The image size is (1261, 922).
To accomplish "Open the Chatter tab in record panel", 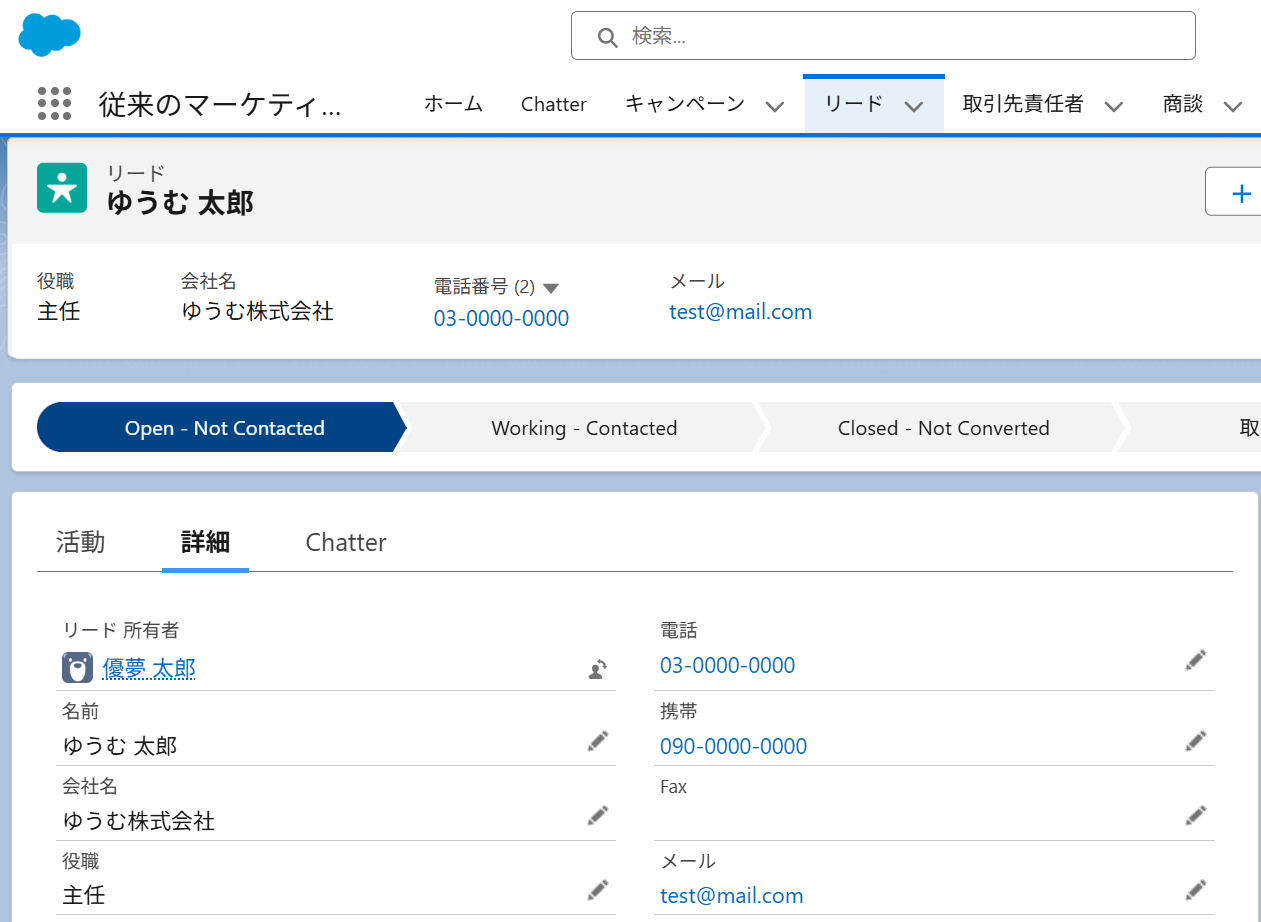I will point(346,542).
